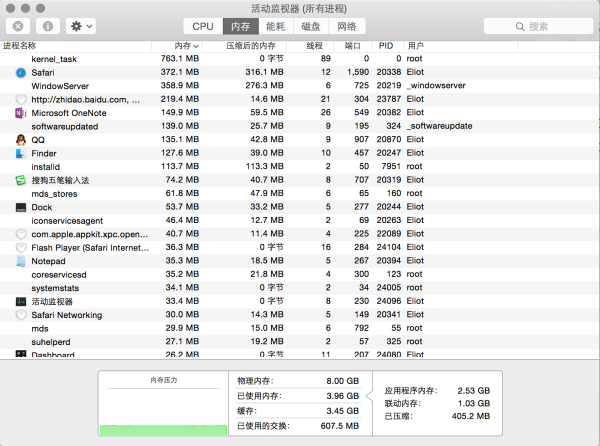Switch to the CPU tab
This screenshot has width=600, height=446.
pos(203,26)
